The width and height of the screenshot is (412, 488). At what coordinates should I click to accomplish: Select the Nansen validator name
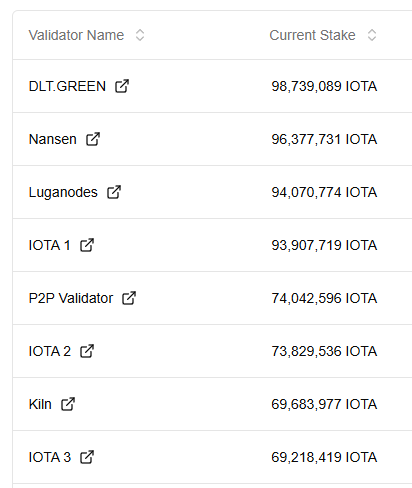(x=53, y=139)
